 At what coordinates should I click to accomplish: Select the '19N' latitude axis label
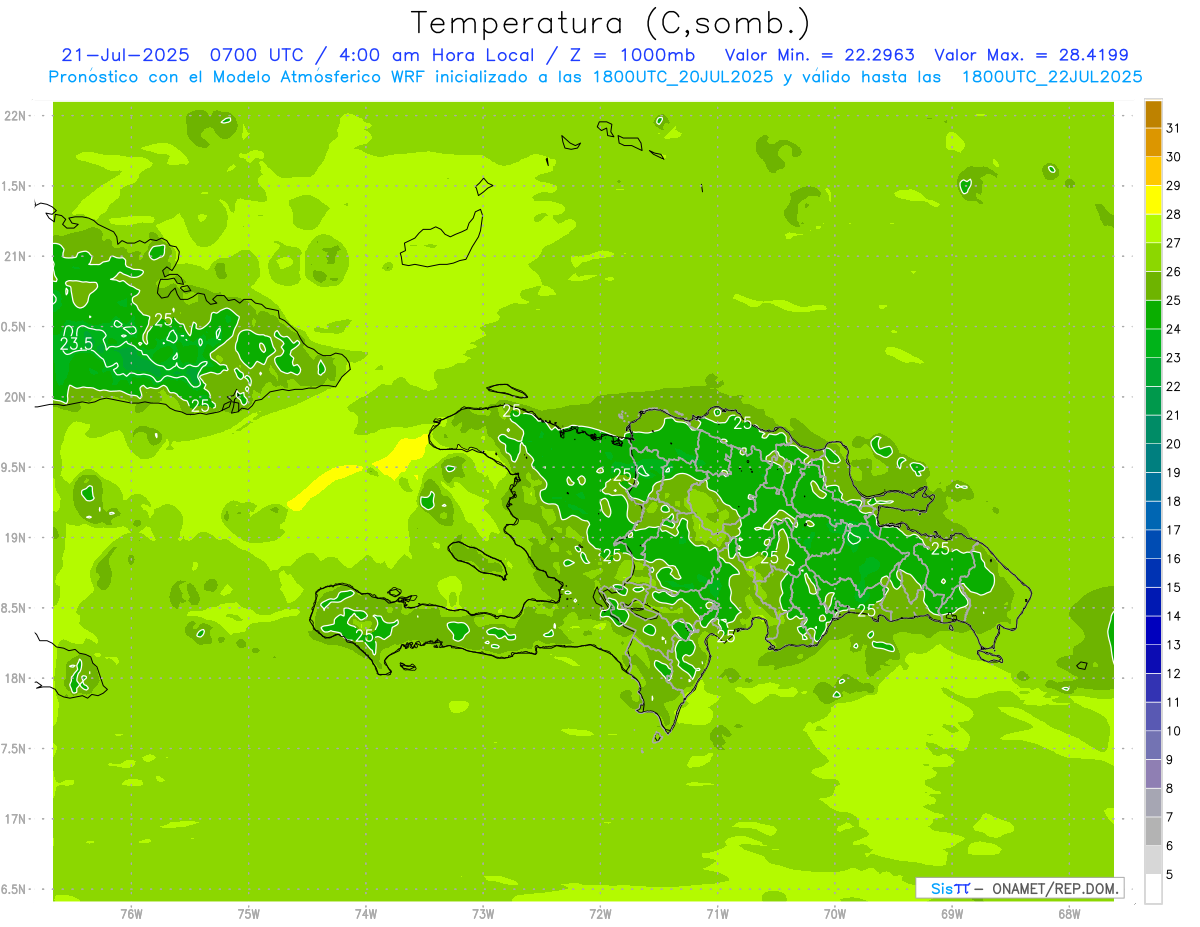(15, 538)
